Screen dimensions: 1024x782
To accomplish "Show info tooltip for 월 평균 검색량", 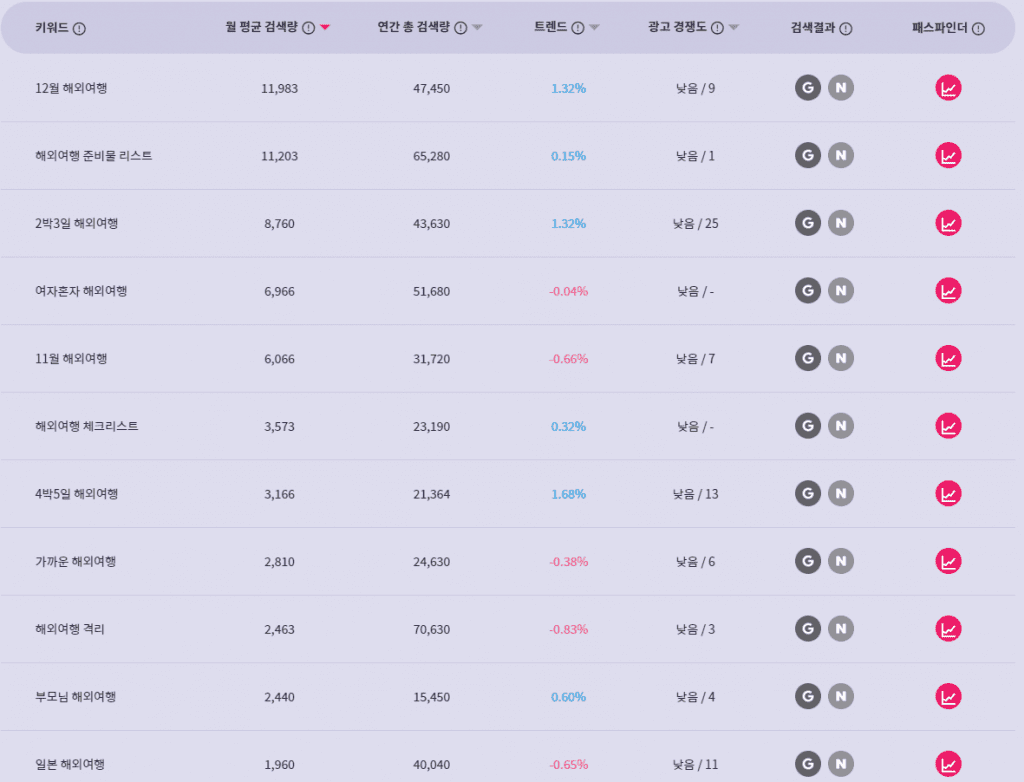I will [x=308, y=27].
